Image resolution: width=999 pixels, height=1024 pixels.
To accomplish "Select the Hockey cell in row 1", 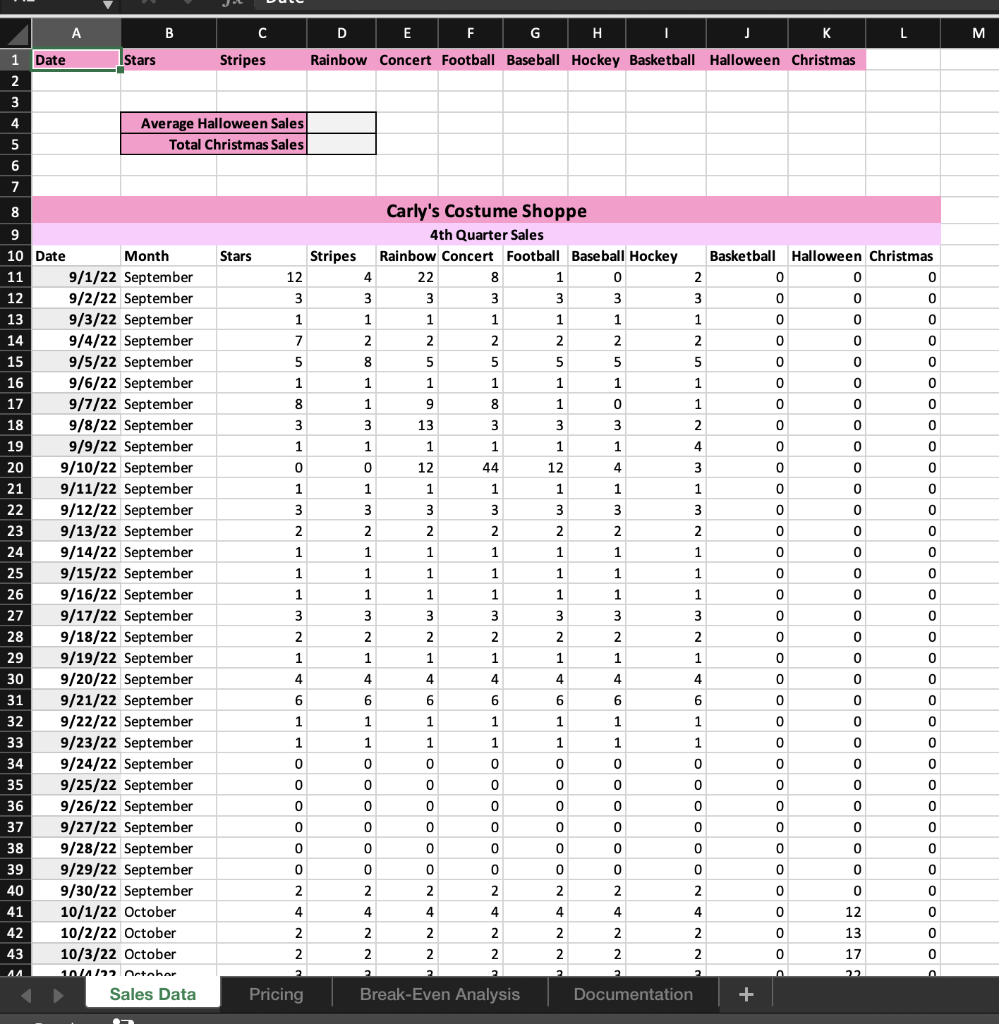I will (x=597, y=60).
